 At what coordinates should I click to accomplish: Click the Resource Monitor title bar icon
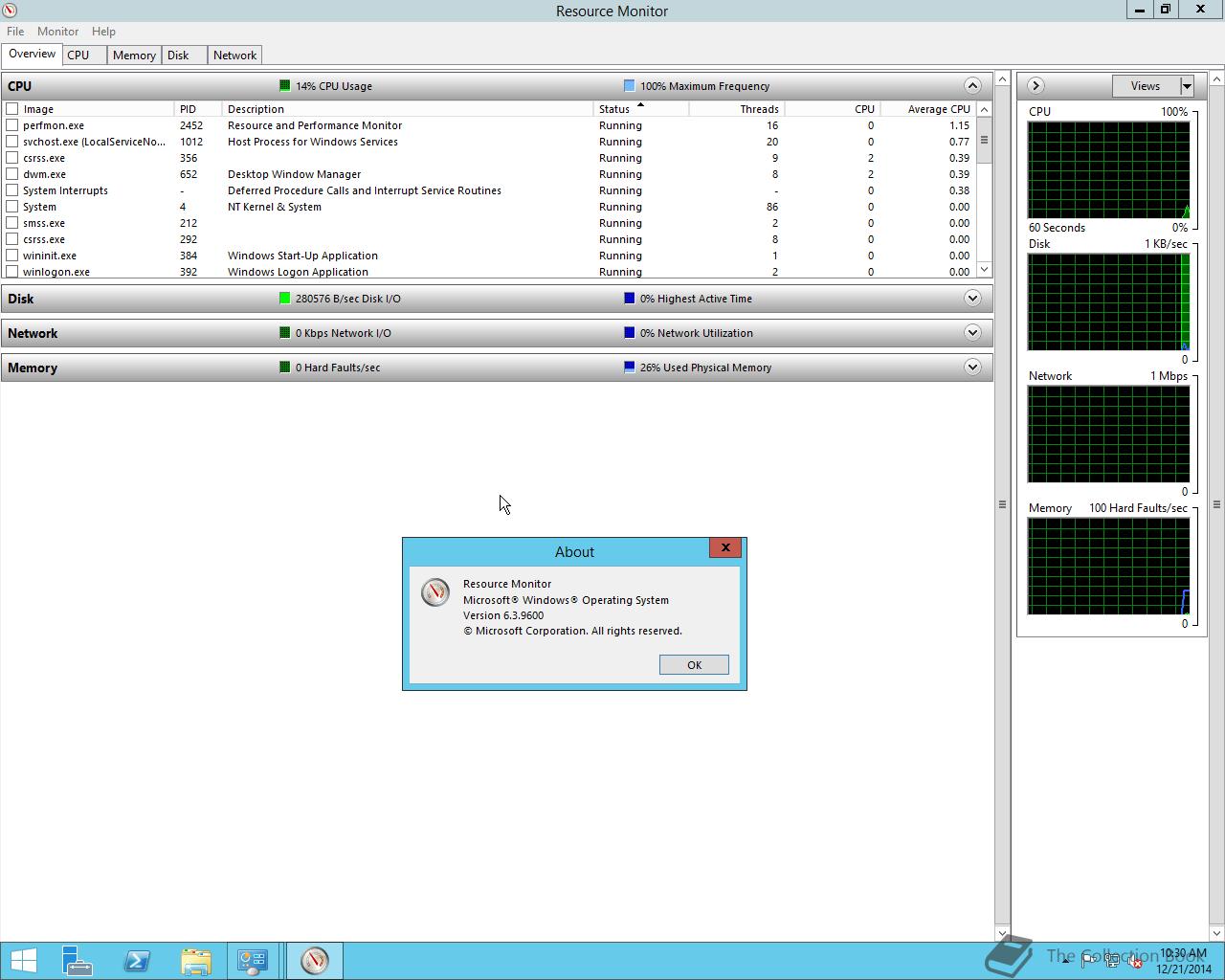pyautogui.click(x=11, y=11)
